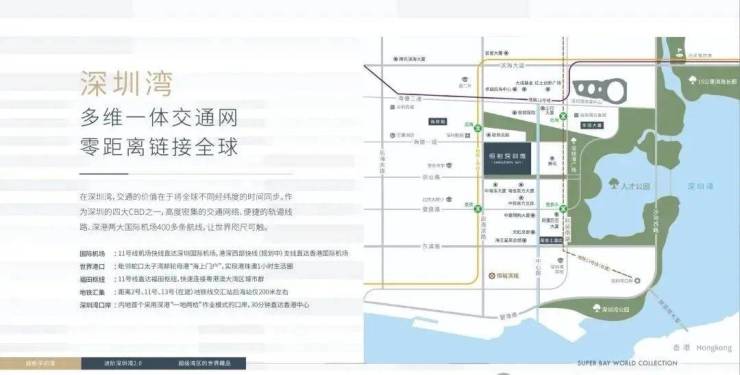Open the 超级湾区的世界藏品 tab
Screen dimensions: 740x375
(204, 363)
